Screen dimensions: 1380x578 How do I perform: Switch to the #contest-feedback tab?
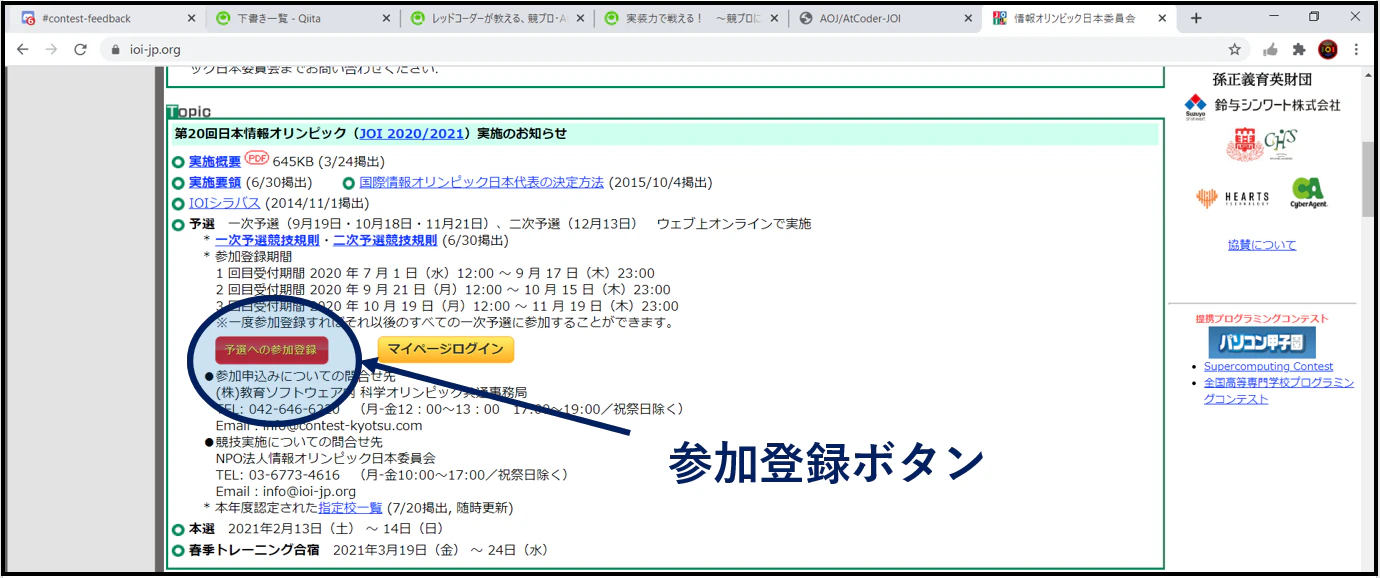pos(107,19)
